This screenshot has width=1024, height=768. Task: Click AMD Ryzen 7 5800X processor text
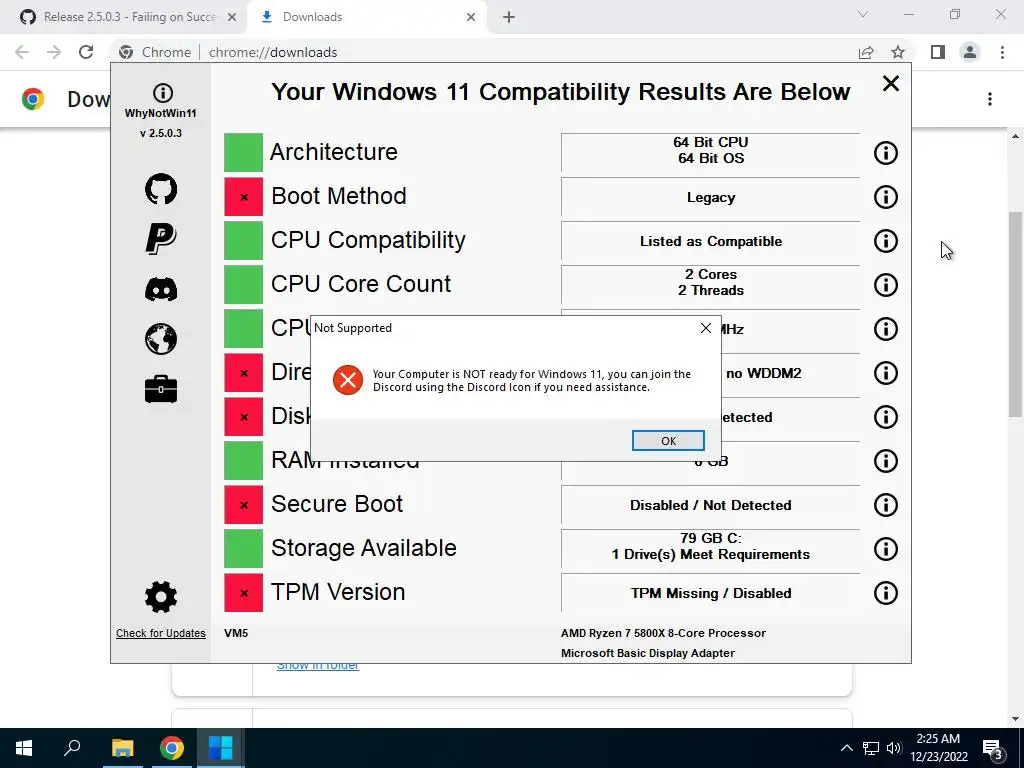coord(663,633)
